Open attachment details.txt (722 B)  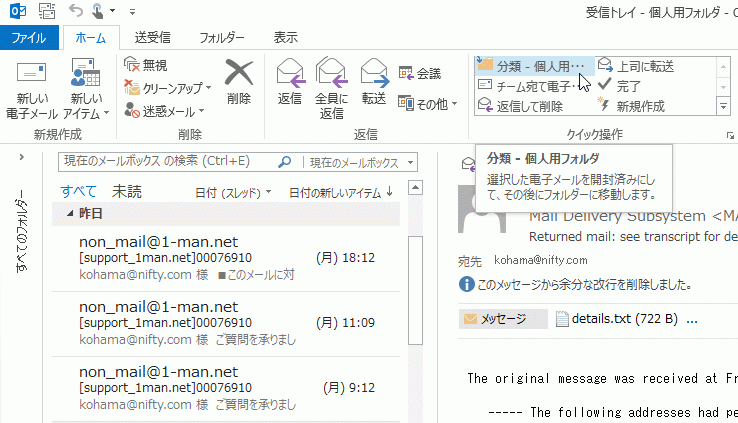(x=617, y=319)
